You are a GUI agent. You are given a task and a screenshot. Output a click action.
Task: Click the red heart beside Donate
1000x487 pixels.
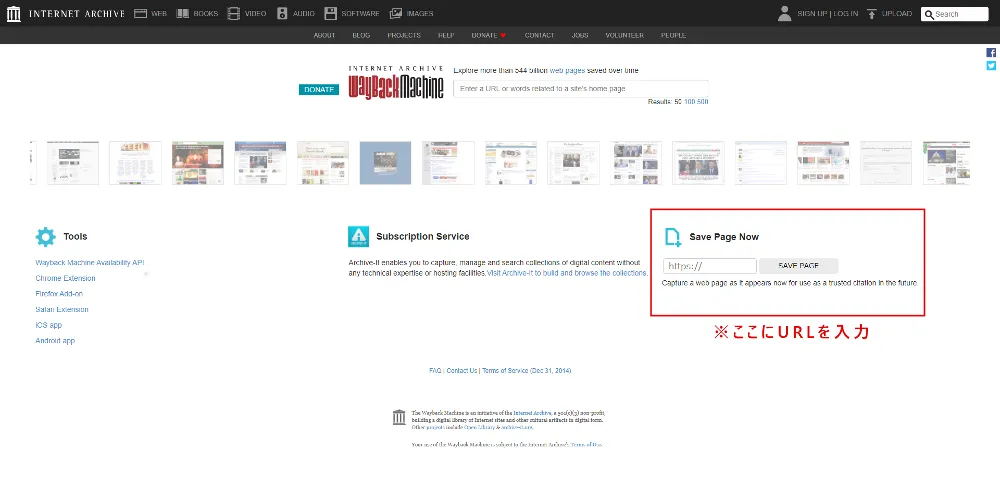tap(503, 36)
